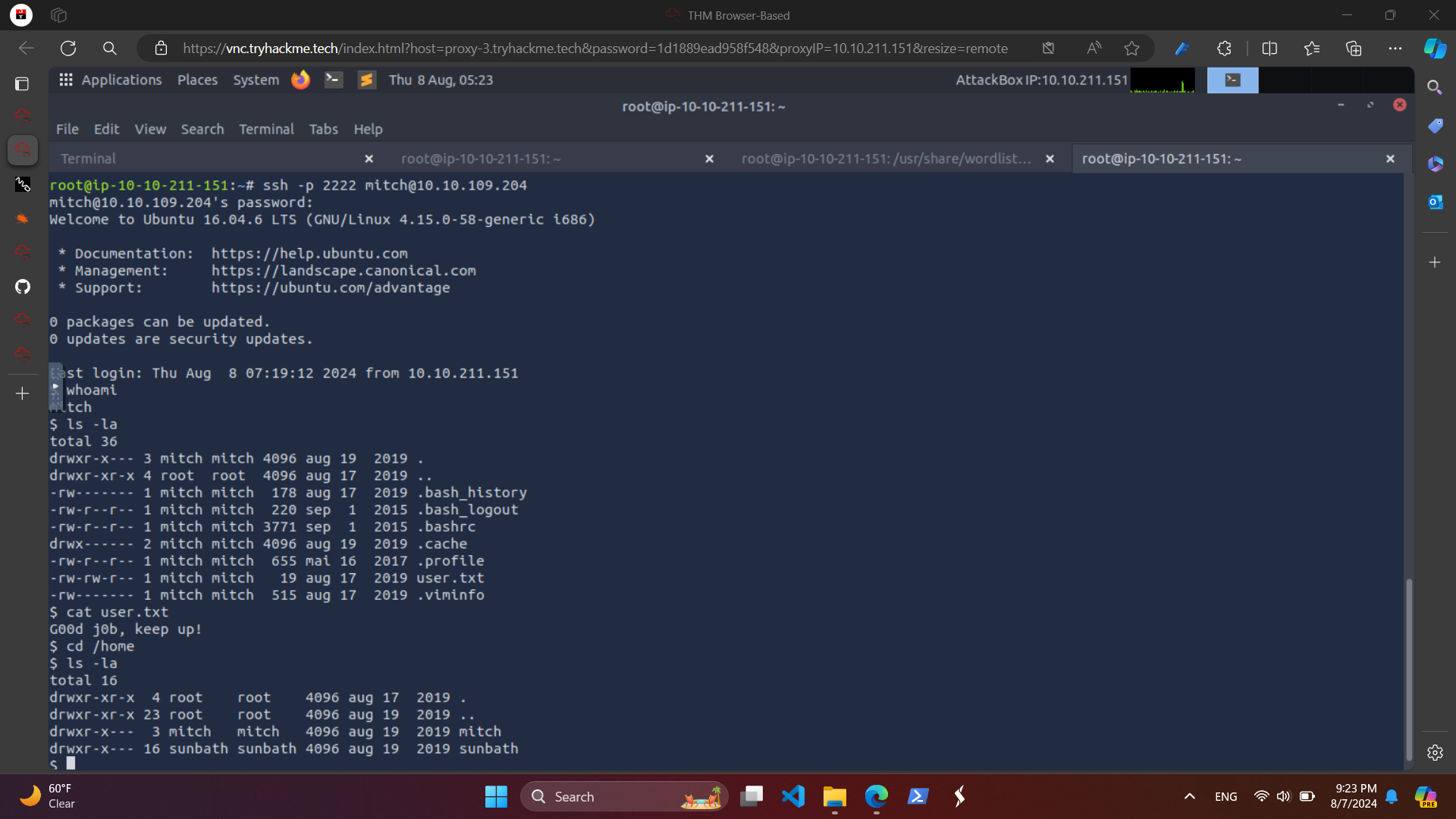Open clock and date 9:23 PM
This screenshot has height=819, width=1456.
[x=1354, y=796]
